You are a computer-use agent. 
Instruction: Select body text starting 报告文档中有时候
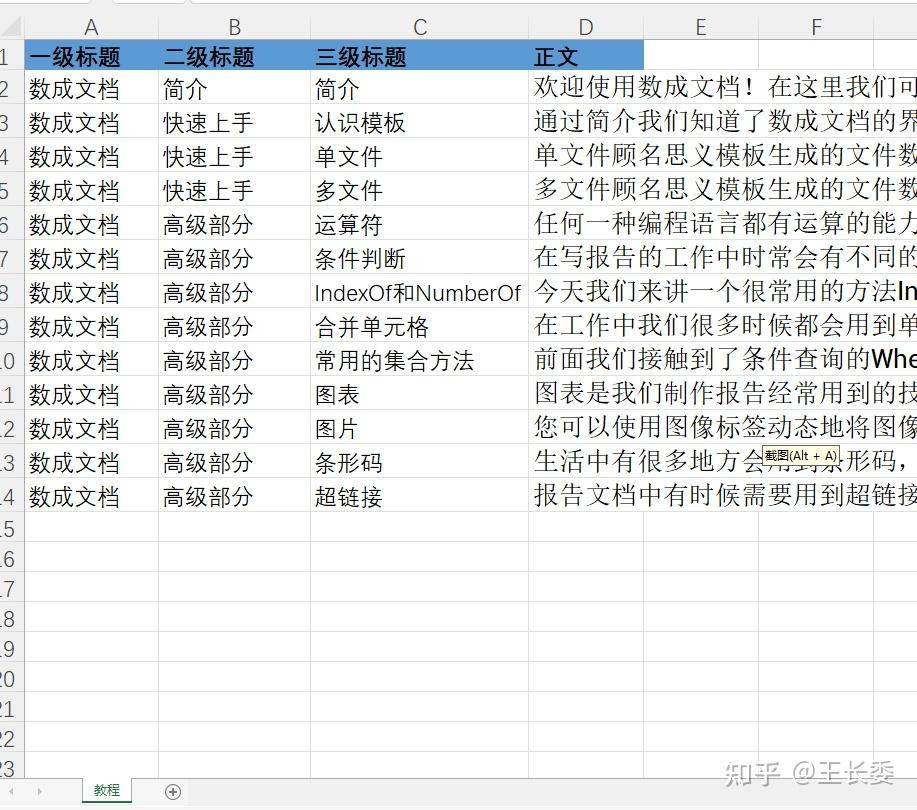(x=723, y=495)
